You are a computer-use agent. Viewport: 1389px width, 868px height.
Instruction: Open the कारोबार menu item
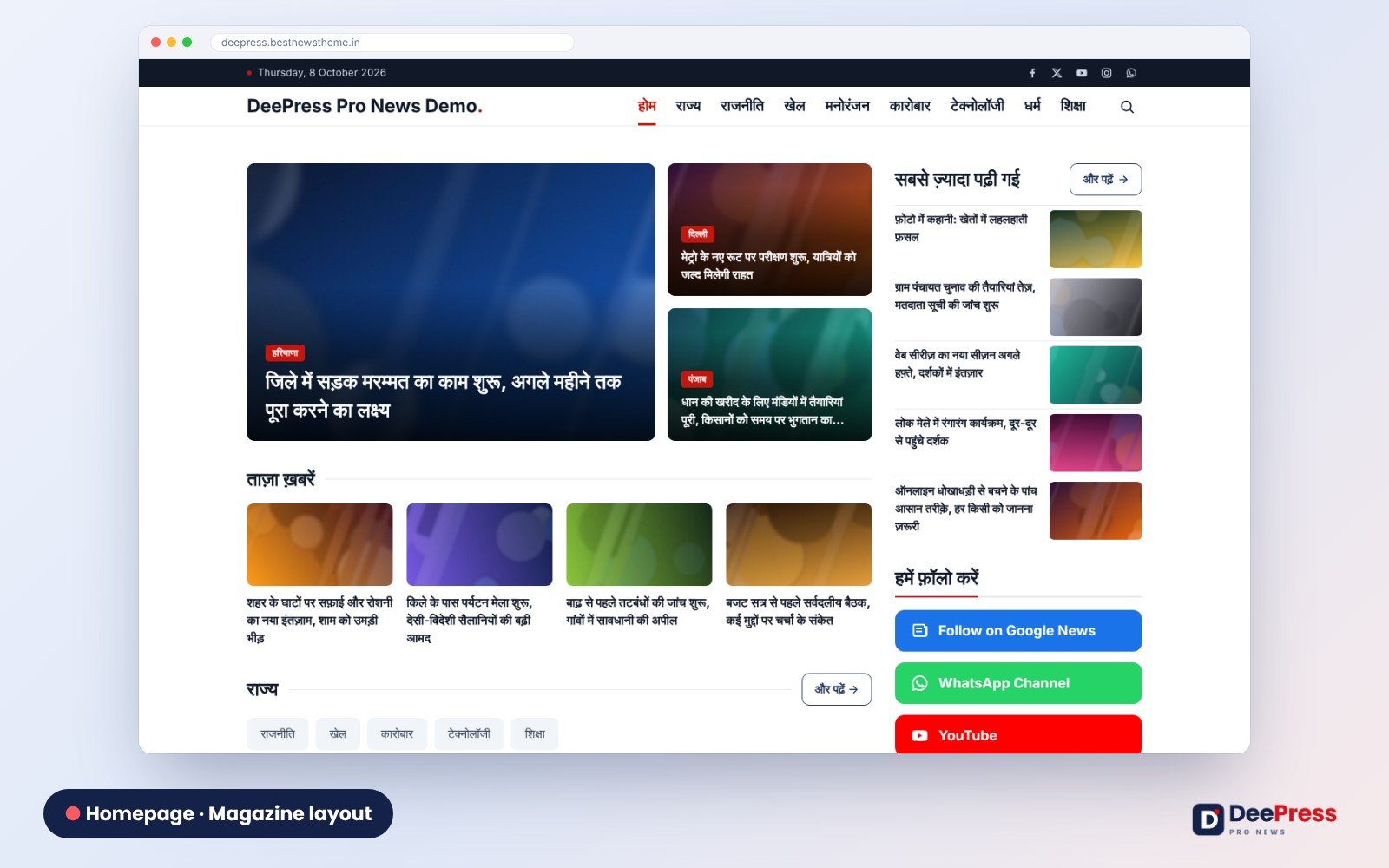pos(910,106)
